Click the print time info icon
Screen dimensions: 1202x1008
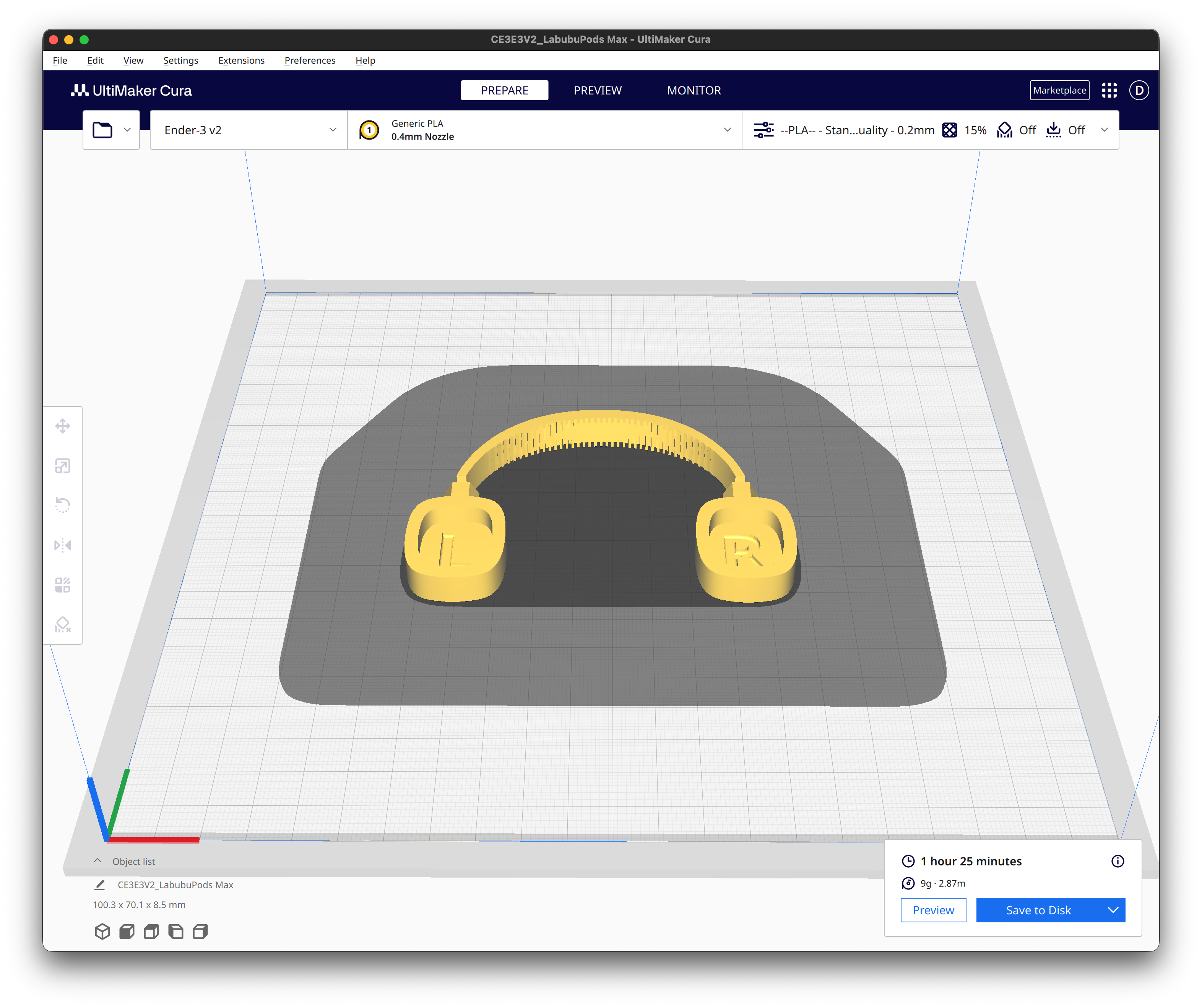tap(1117, 862)
